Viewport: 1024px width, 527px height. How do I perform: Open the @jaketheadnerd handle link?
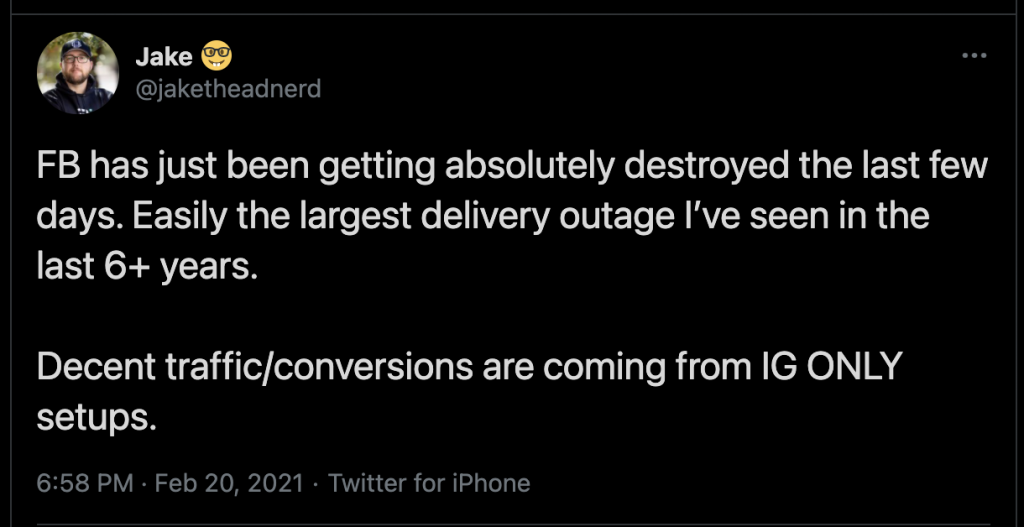point(228,88)
